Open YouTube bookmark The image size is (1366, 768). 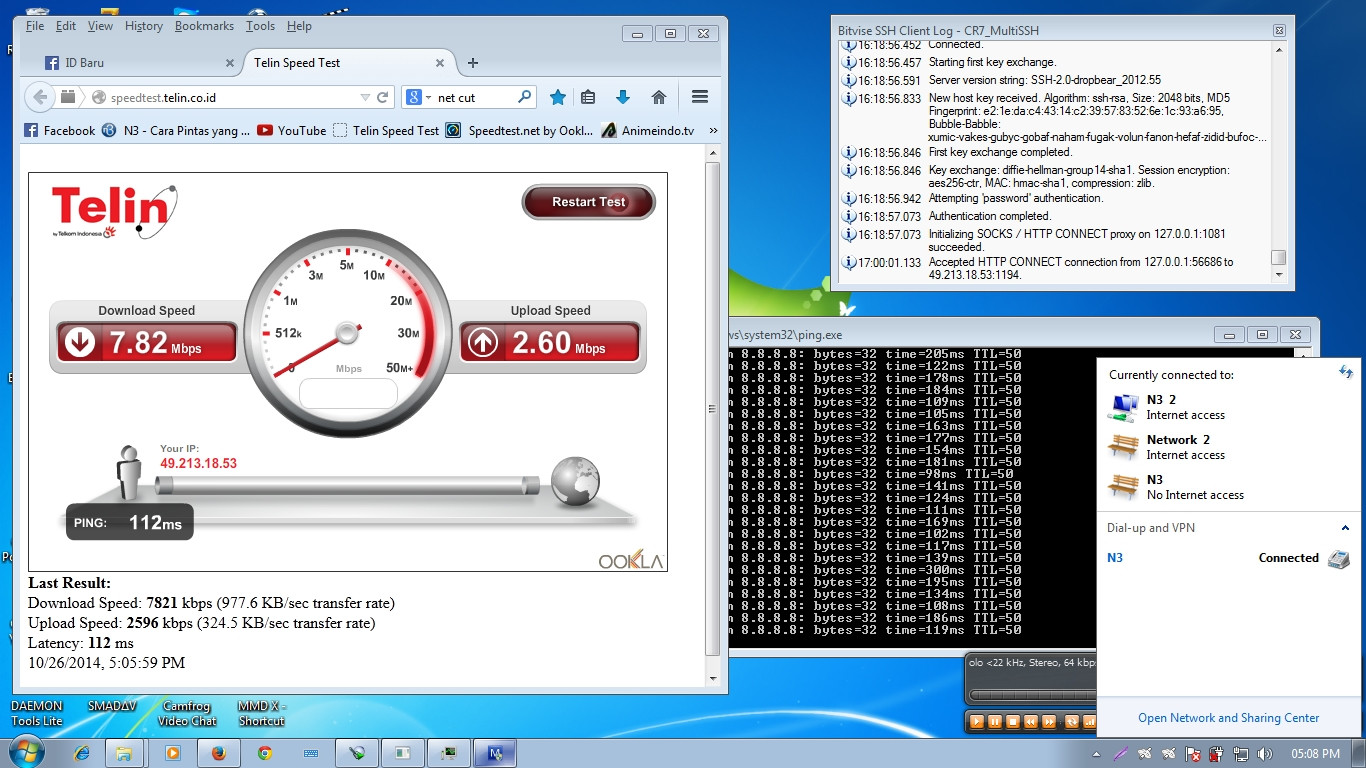291,130
